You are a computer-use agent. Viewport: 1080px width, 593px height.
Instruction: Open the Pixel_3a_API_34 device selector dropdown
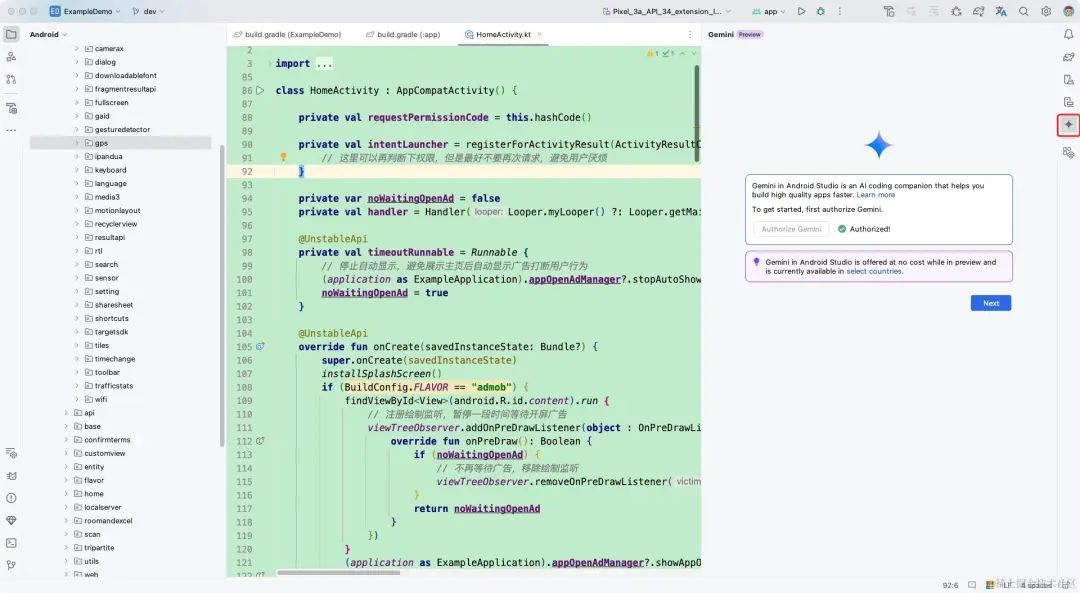pos(667,11)
